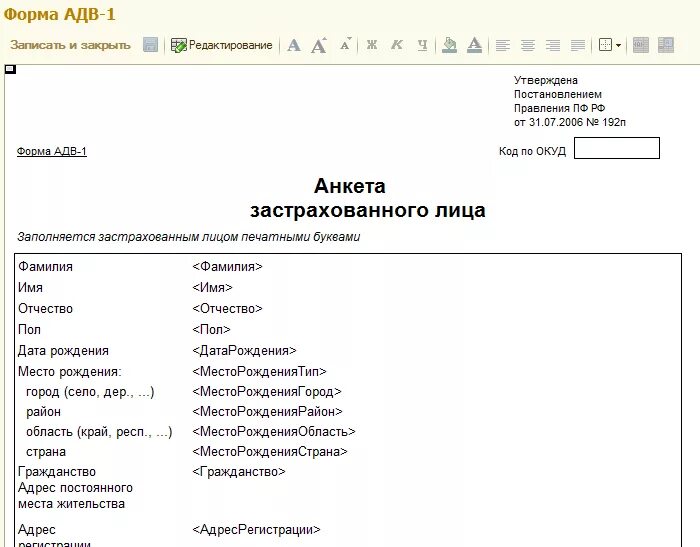Select the '<МестоРожденияСтрана>' placeholder
This screenshot has height=547, width=700.
tap(270, 452)
